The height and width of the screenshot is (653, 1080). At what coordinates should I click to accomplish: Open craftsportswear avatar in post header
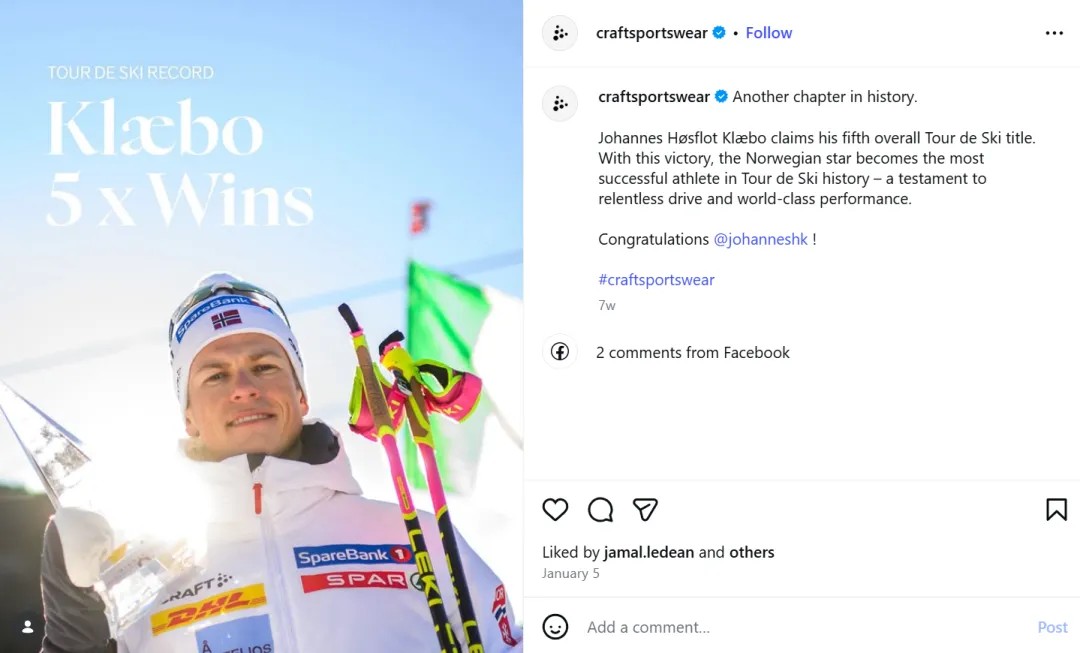click(x=560, y=33)
